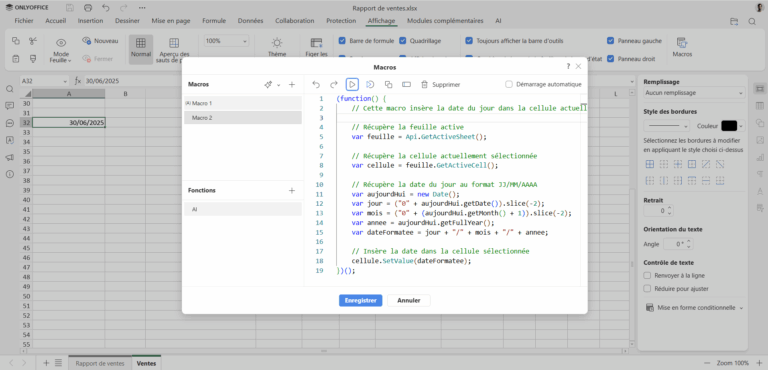This screenshot has width=768, height=370.
Task: Uncheck the Panneau droit checkbox
Action: pyautogui.click(x=610, y=59)
